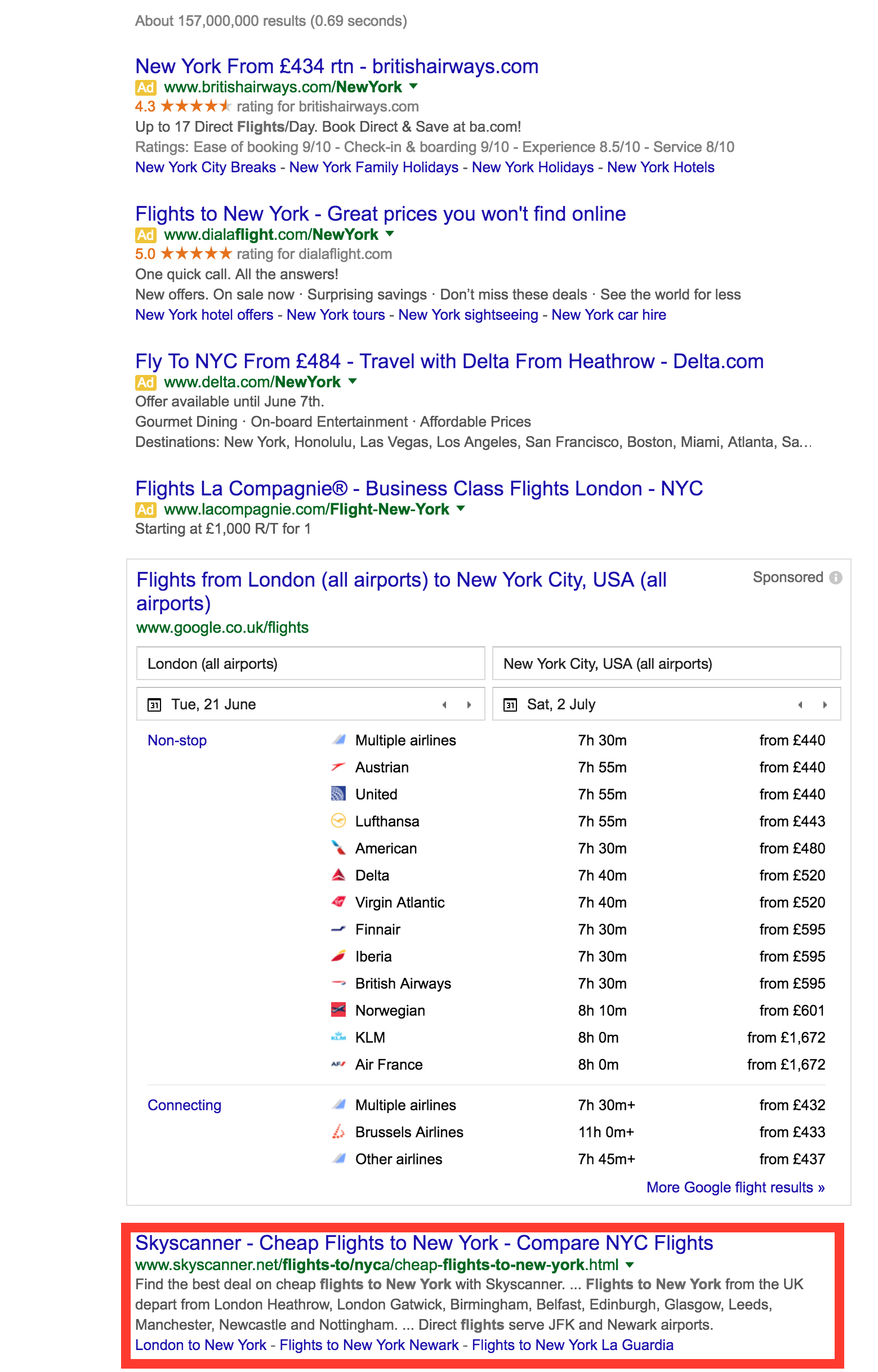
Task: Click the Sat, 2 July return date field
Action: [x=666, y=705]
